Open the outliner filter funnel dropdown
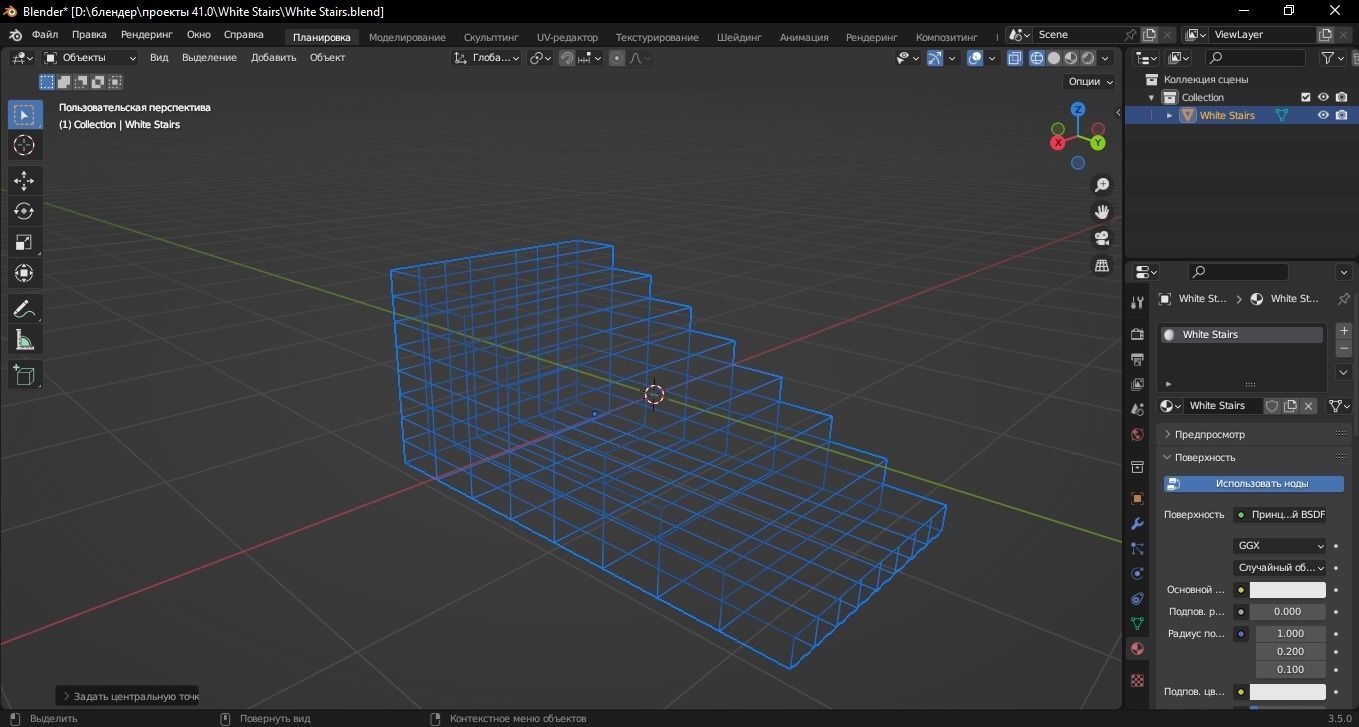Viewport: 1359px width, 727px height. 1333,58
